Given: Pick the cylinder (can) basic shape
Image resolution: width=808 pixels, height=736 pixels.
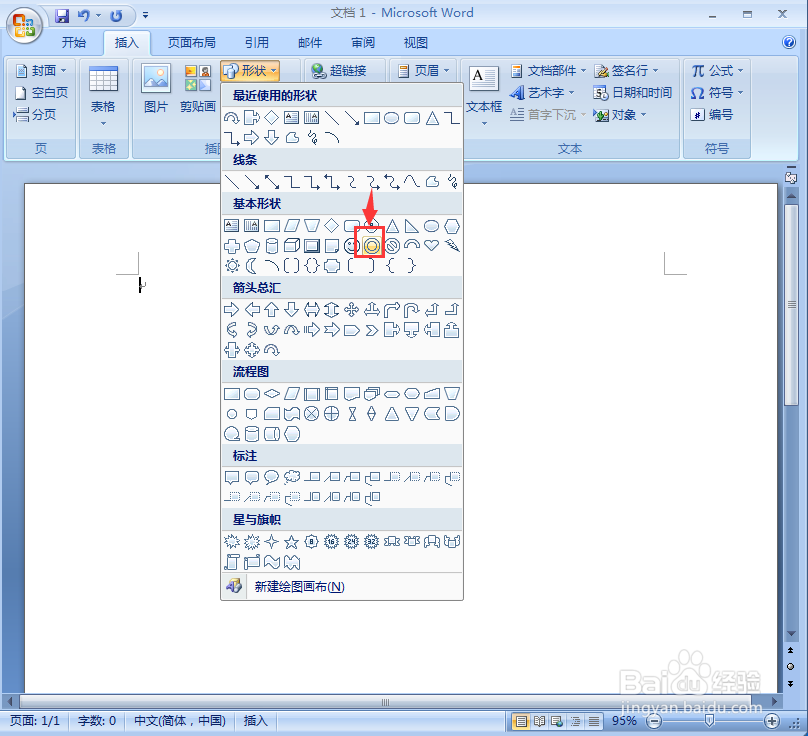Looking at the screenshot, I should pyautogui.click(x=272, y=246).
